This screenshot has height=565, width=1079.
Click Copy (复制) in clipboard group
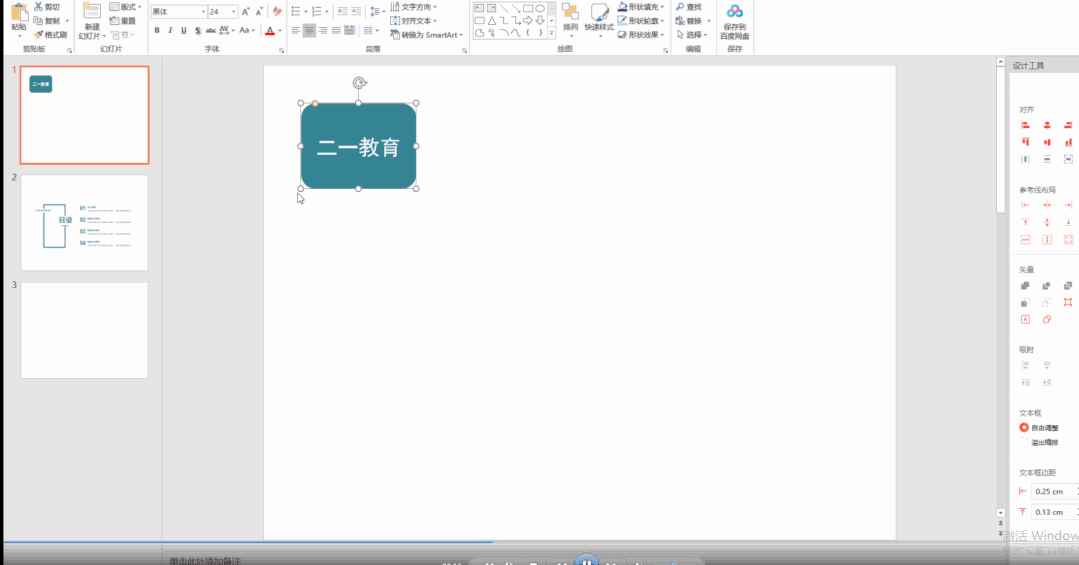click(47, 21)
